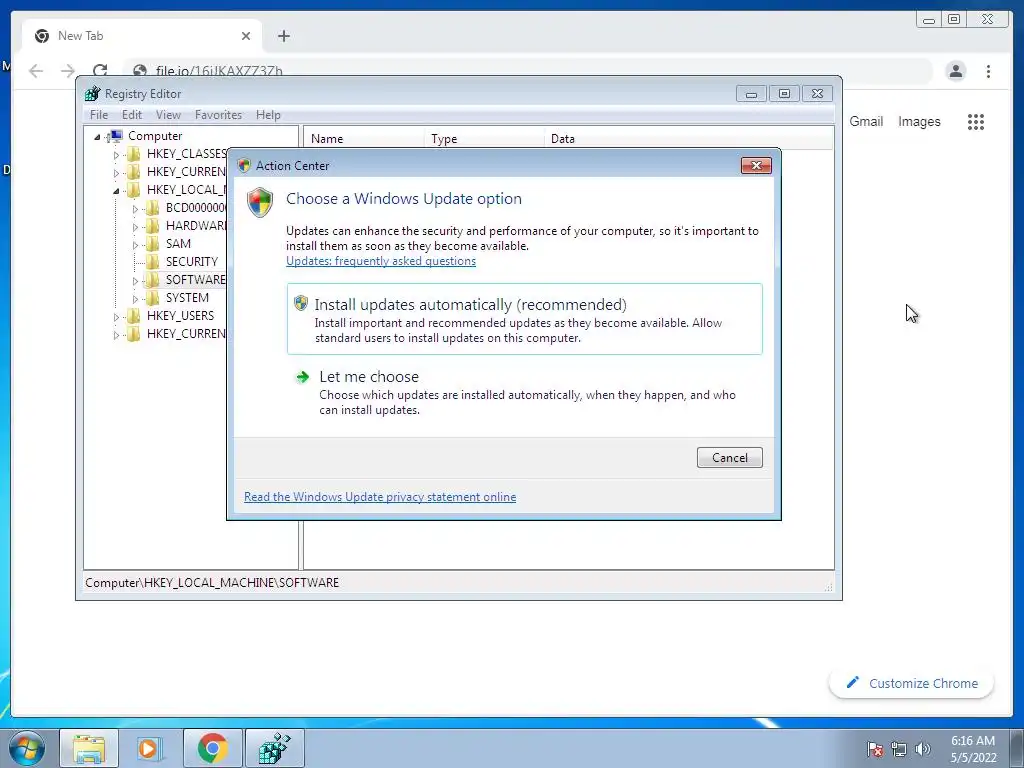Read the Windows Update privacy statement online
This screenshot has width=1024, height=768.
(x=380, y=497)
